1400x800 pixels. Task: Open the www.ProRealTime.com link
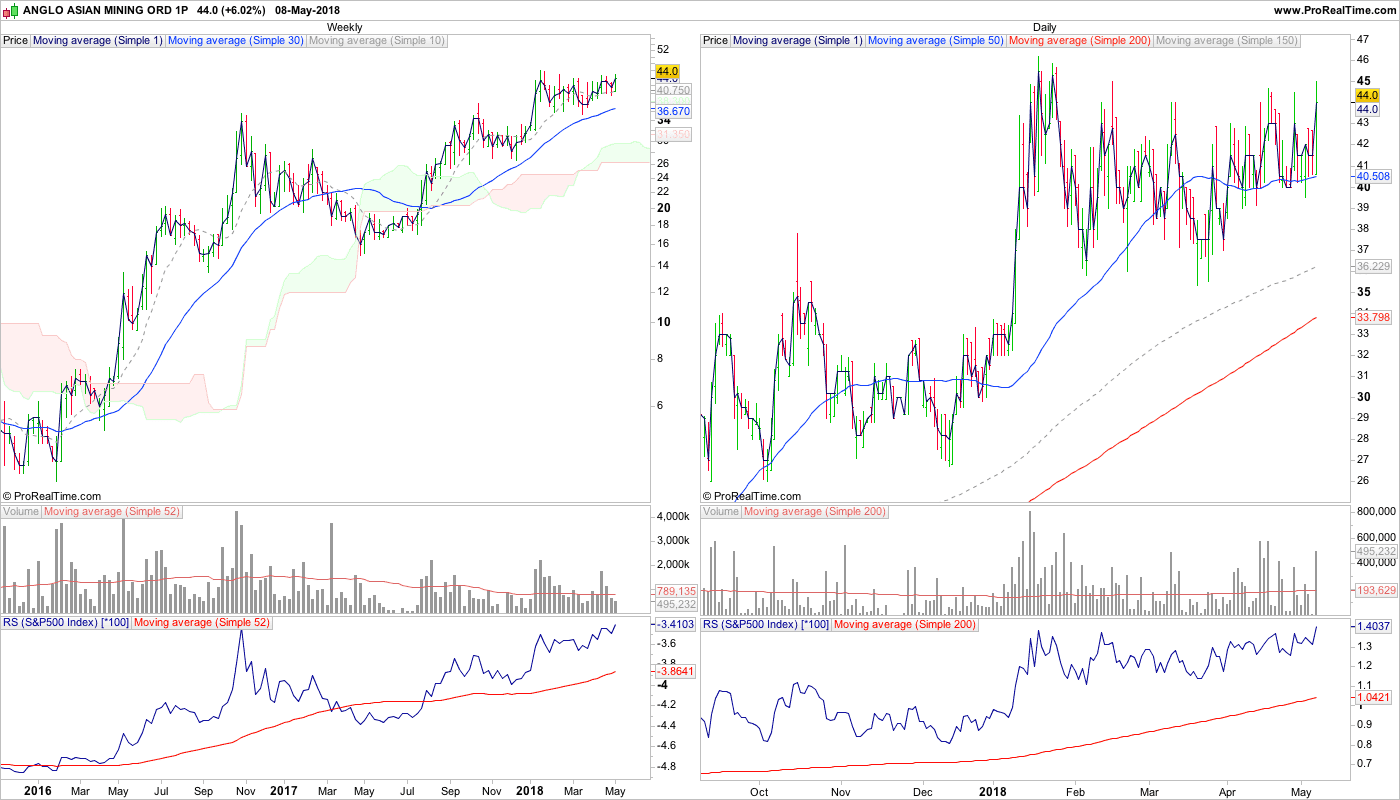[1334, 10]
